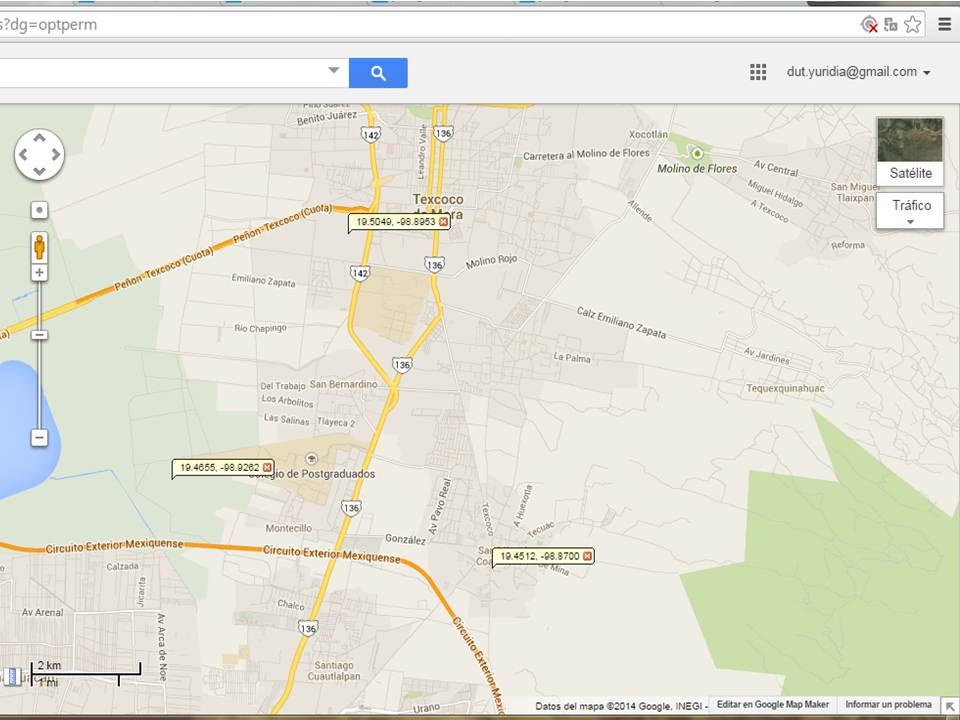Image resolution: width=960 pixels, height=720 pixels.
Task: Switch to Satélite map view
Action: pyautogui.click(x=909, y=151)
